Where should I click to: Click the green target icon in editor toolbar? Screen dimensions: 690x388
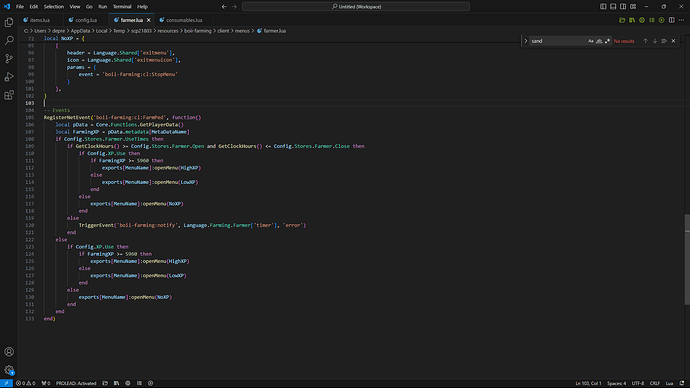(x=642, y=20)
